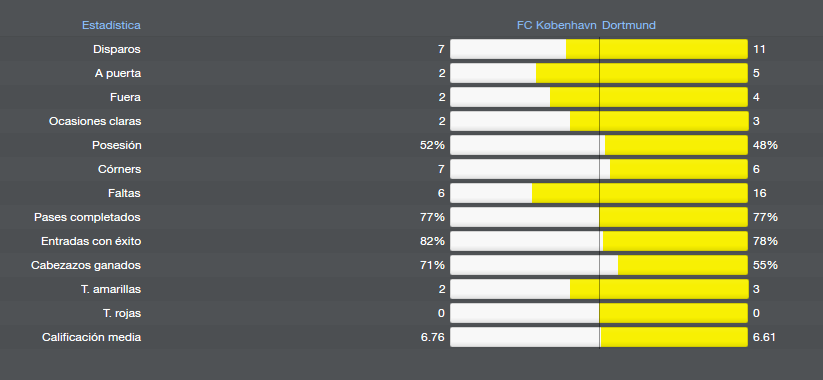Click the 6.76 average rating value

point(432,337)
